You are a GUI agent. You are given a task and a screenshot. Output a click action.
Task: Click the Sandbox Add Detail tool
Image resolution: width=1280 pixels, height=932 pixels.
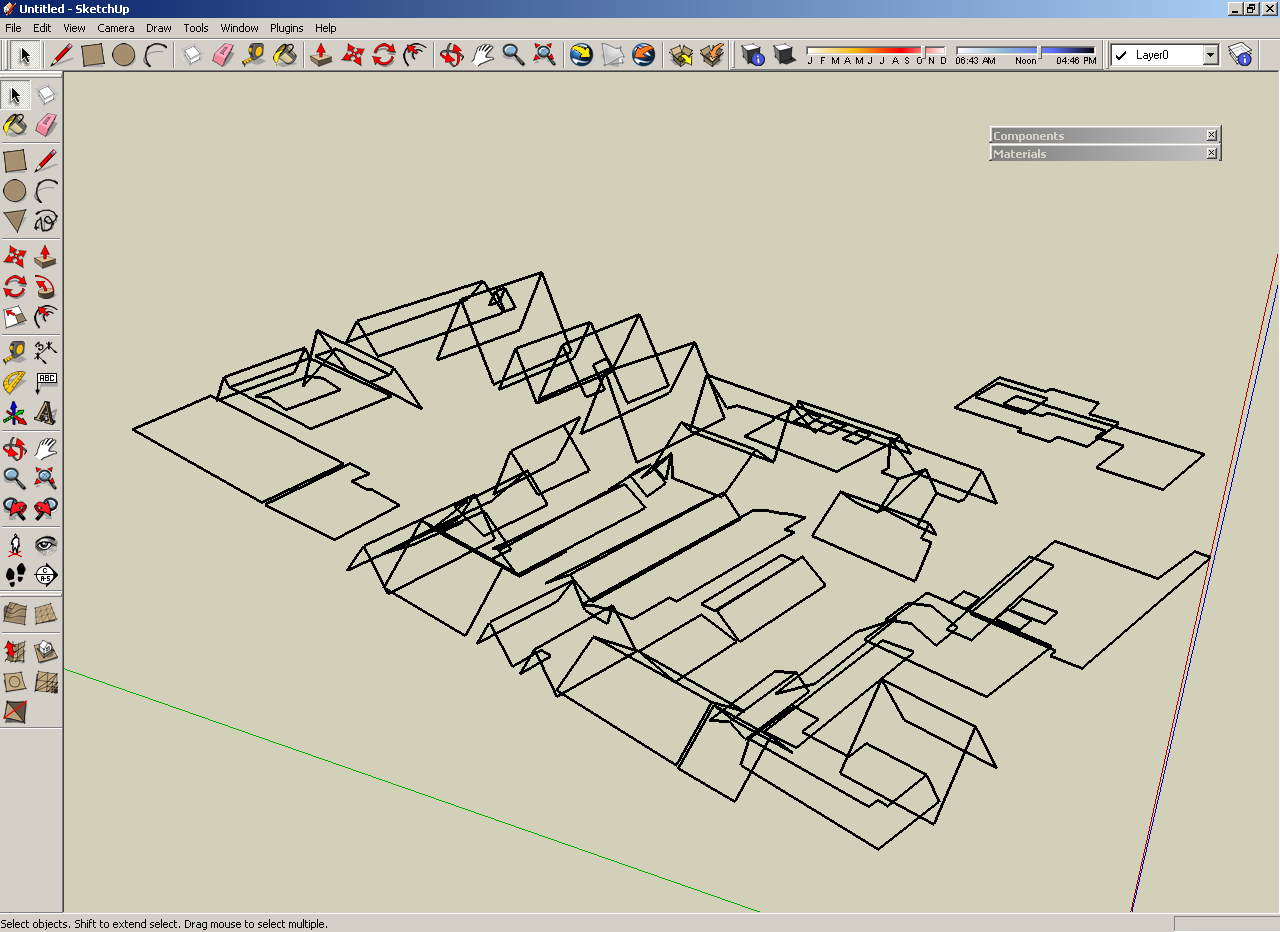pyautogui.click(x=46, y=682)
